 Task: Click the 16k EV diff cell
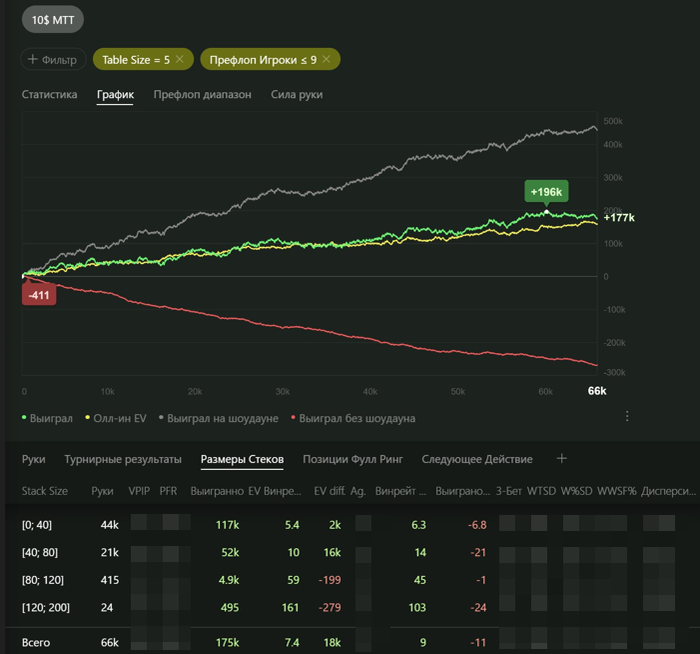[x=332, y=552]
